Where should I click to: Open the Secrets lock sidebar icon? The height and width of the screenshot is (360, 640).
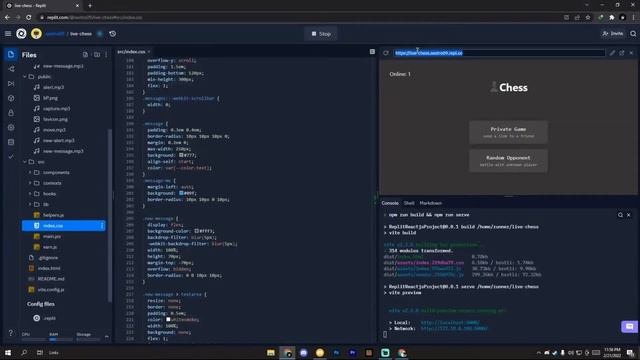(x=11, y=113)
